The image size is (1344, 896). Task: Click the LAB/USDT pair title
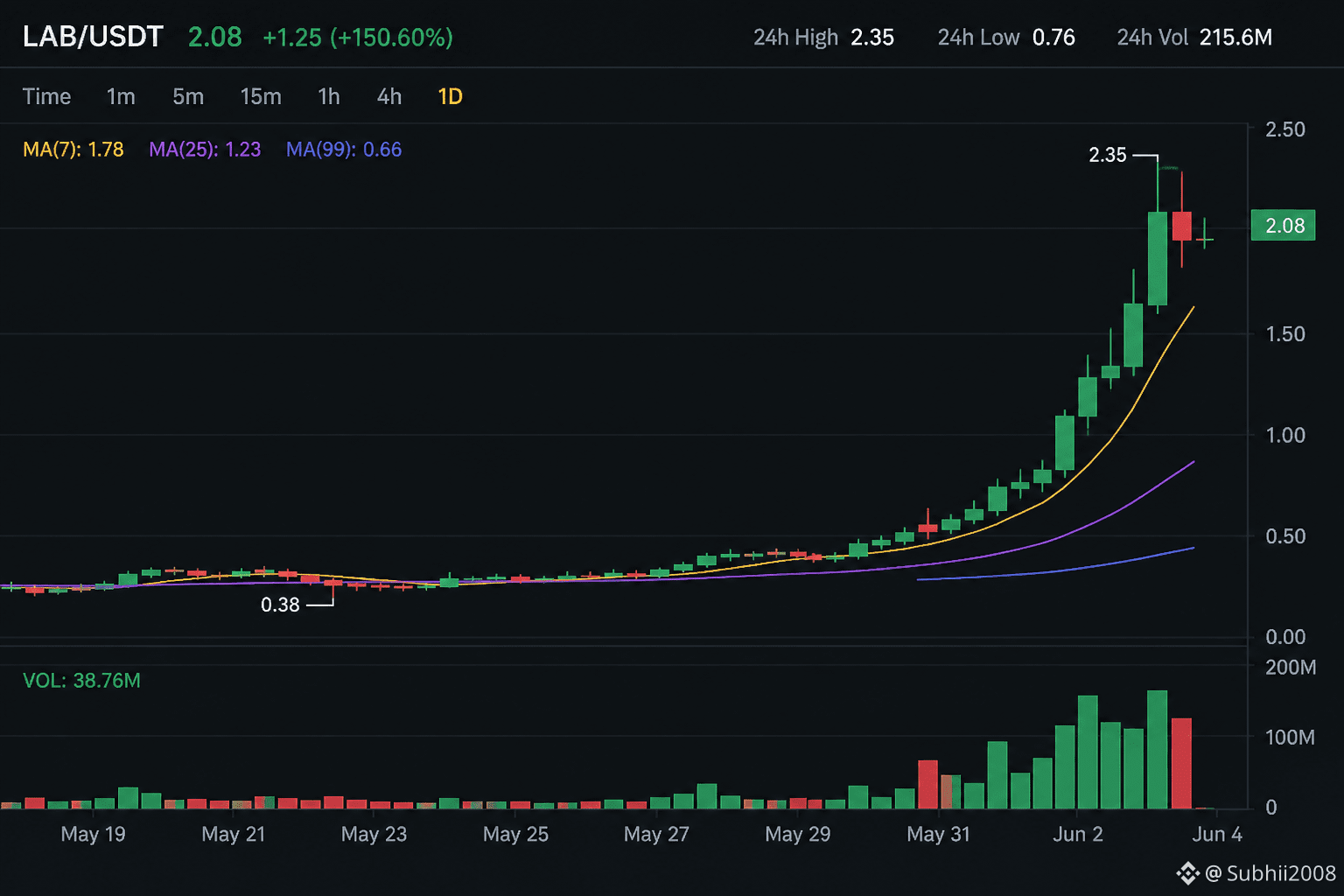(x=93, y=37)
